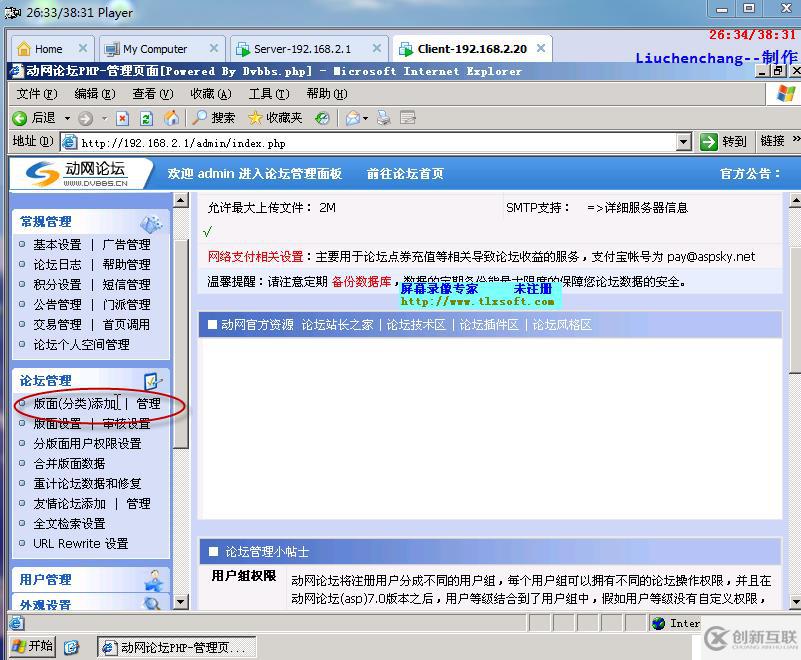Open 重计论坛数据和修复
Viewport: 801px width, 660px height.
point(87,483)
